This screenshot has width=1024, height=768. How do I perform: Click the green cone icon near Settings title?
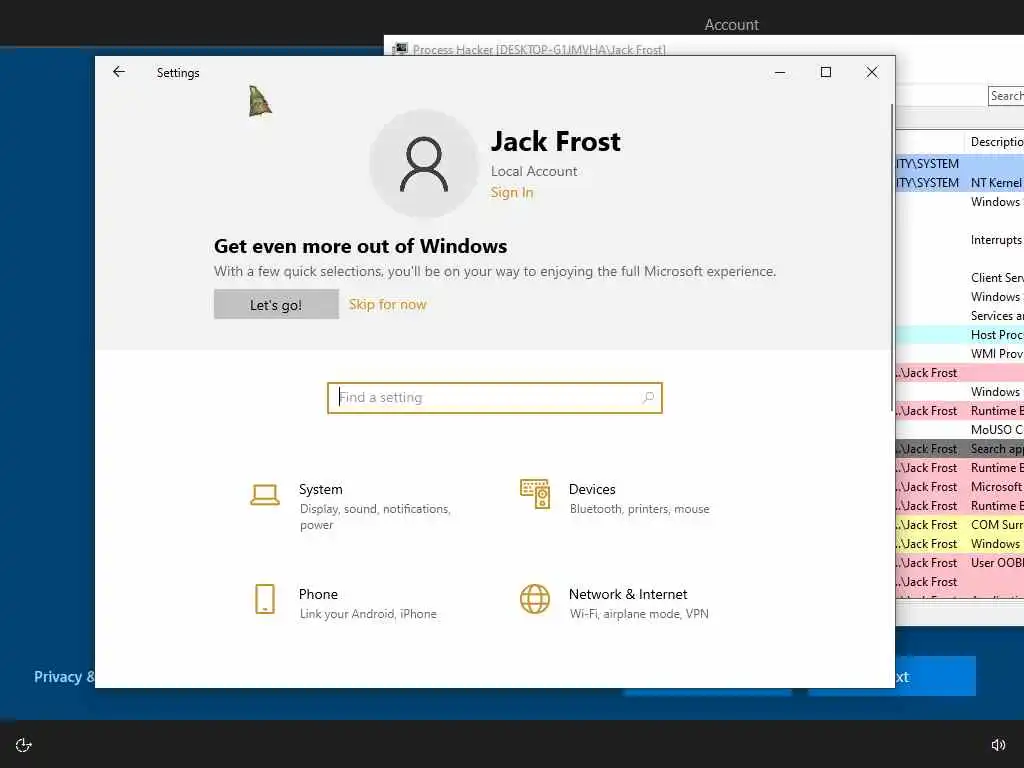260,101
